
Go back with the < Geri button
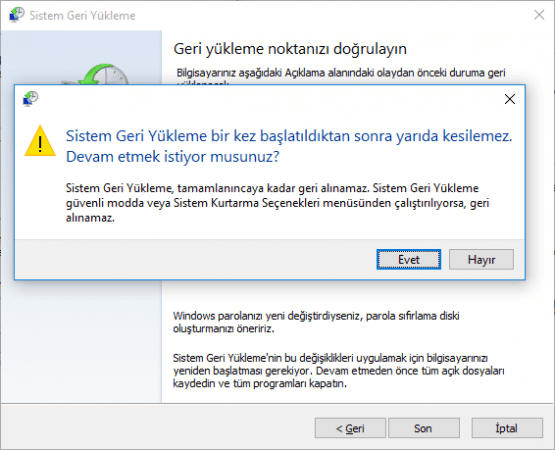coord(350,428)
